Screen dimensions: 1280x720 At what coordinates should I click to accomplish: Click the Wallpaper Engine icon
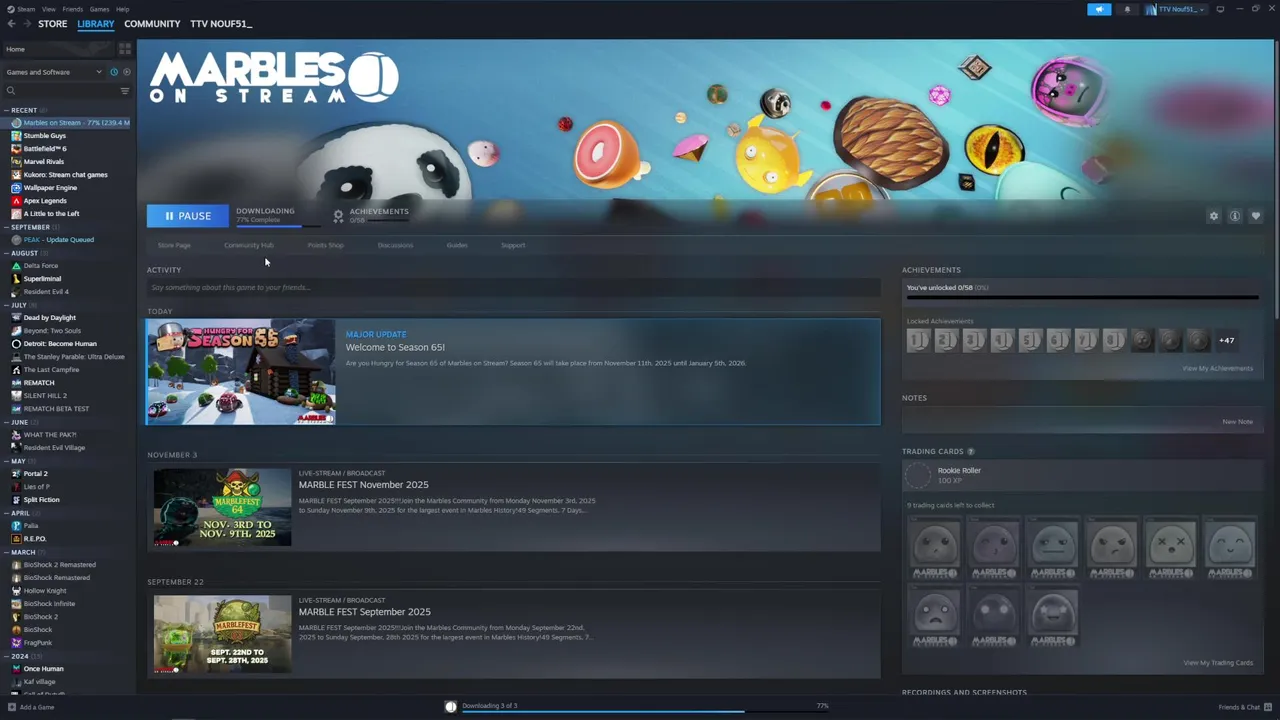(x=16, y=188)
